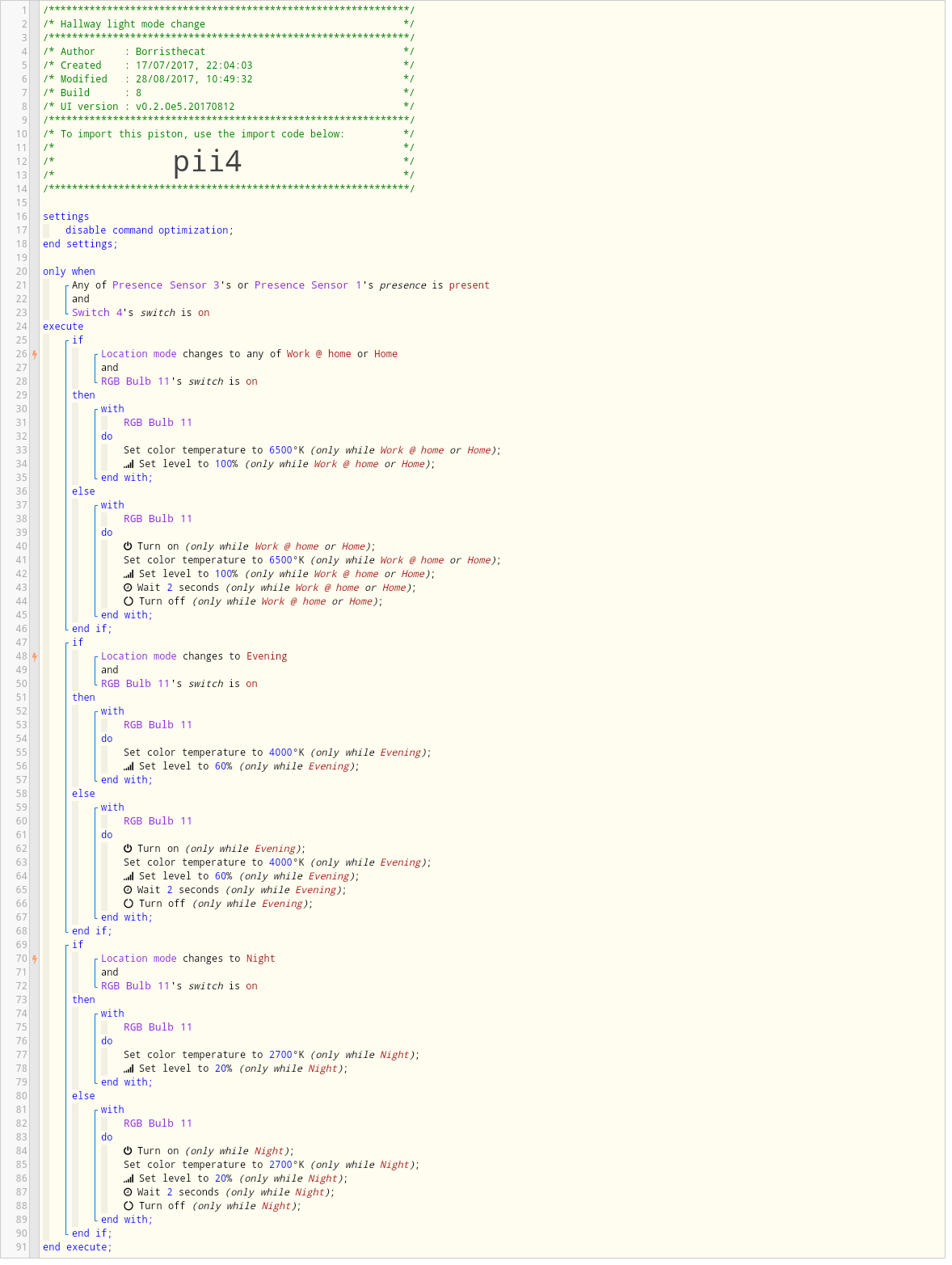Click 'Location mode' condition on line 26

pos(139,354)
